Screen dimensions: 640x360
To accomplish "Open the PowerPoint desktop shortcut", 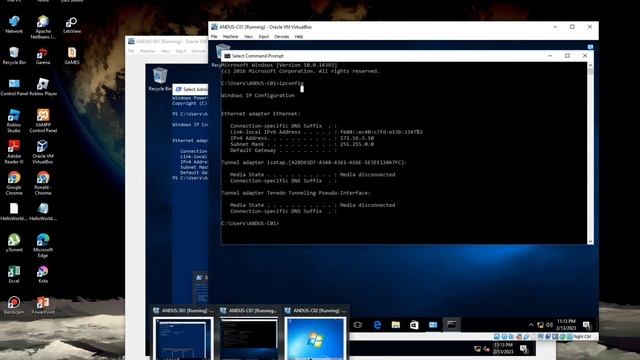I will 43,305.
